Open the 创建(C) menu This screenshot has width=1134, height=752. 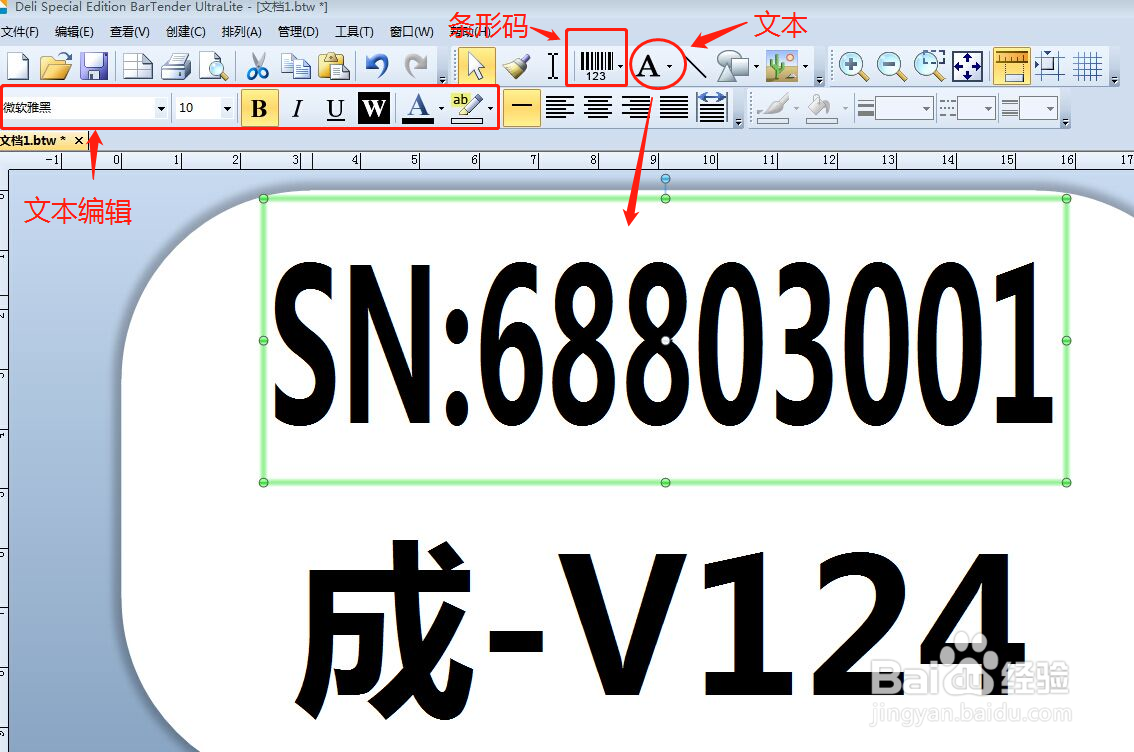[186, 32]
